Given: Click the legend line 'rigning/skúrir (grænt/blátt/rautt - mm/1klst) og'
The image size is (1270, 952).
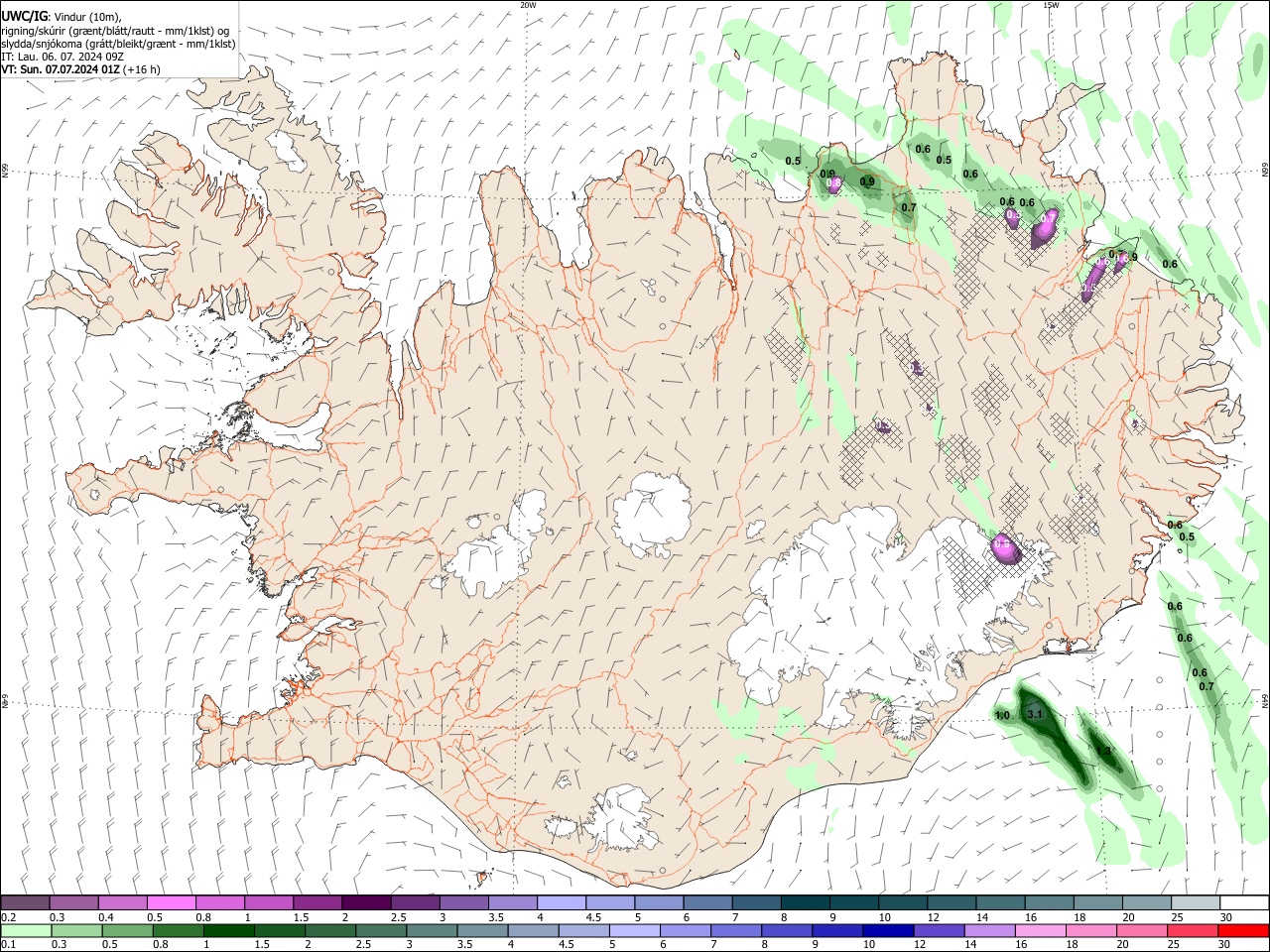Looking at the screenshot, I should 115,30.
